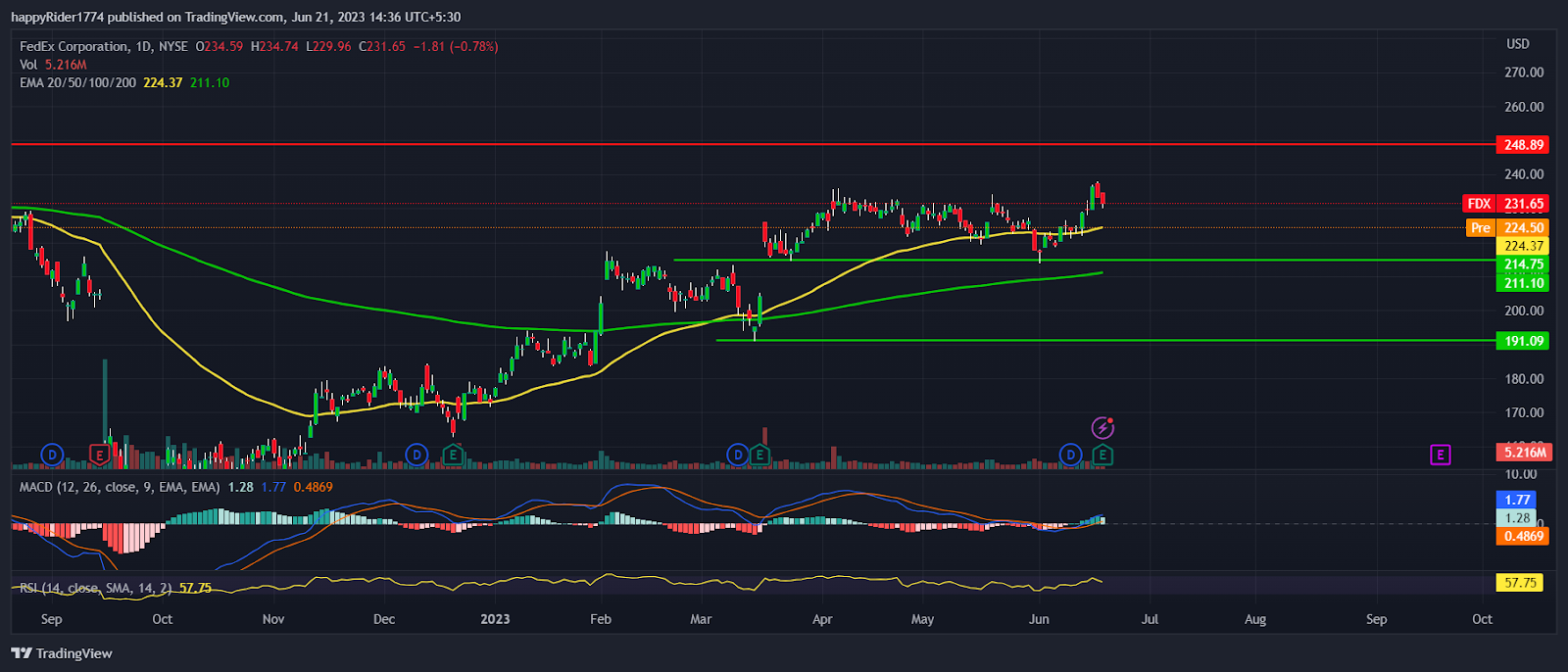Viewport: 1568px width, 672px height.
Task: Click the 260.00 price scale label
Action: [1524, 107]
